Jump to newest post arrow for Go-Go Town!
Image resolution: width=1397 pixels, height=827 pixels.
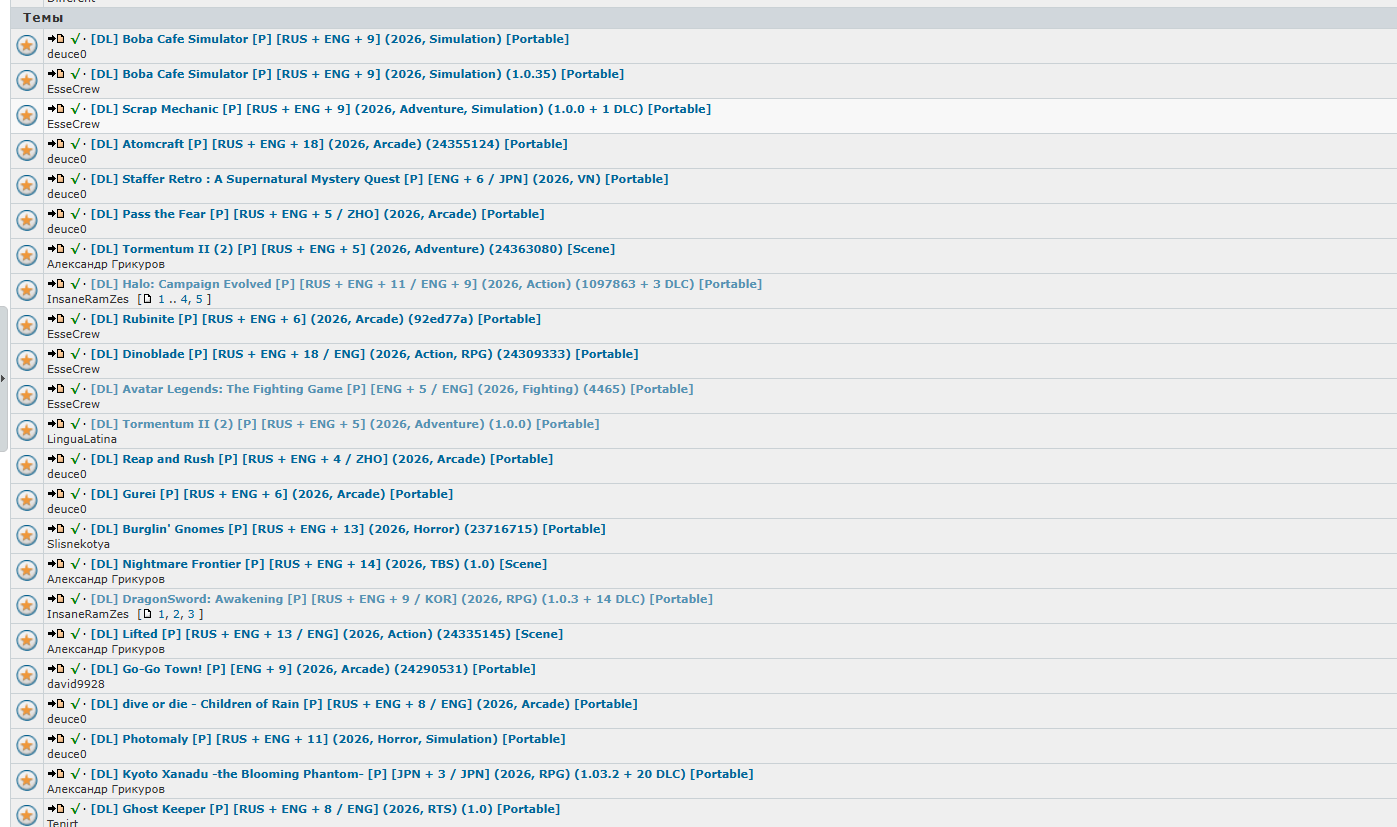point(56,668)
